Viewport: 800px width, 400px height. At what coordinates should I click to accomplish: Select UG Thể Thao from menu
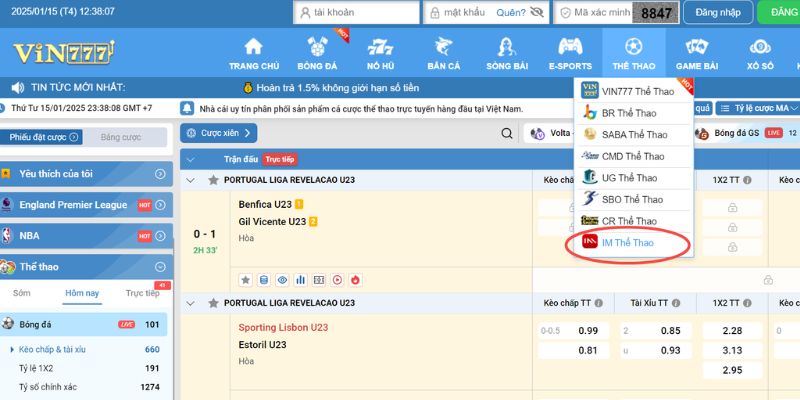tap(634, 178)
